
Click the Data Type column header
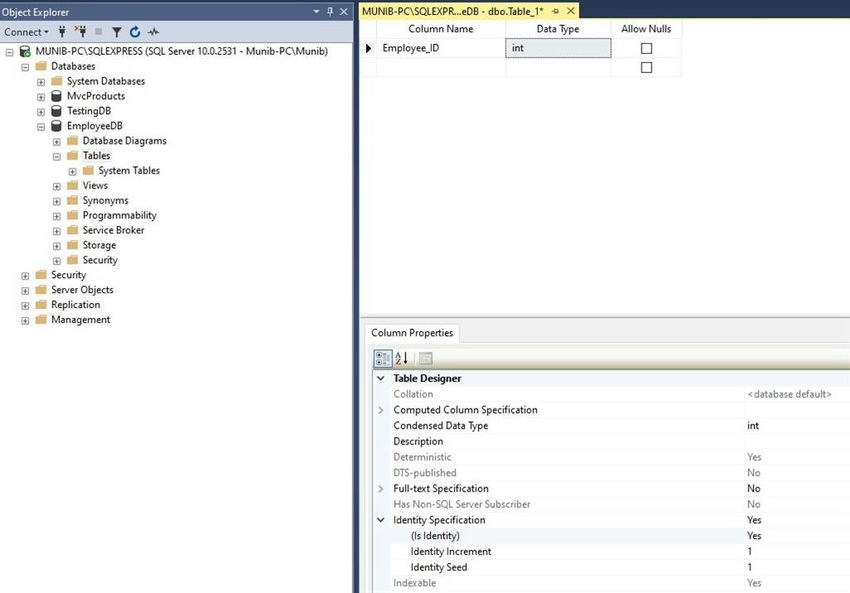(x=558, y=29)
